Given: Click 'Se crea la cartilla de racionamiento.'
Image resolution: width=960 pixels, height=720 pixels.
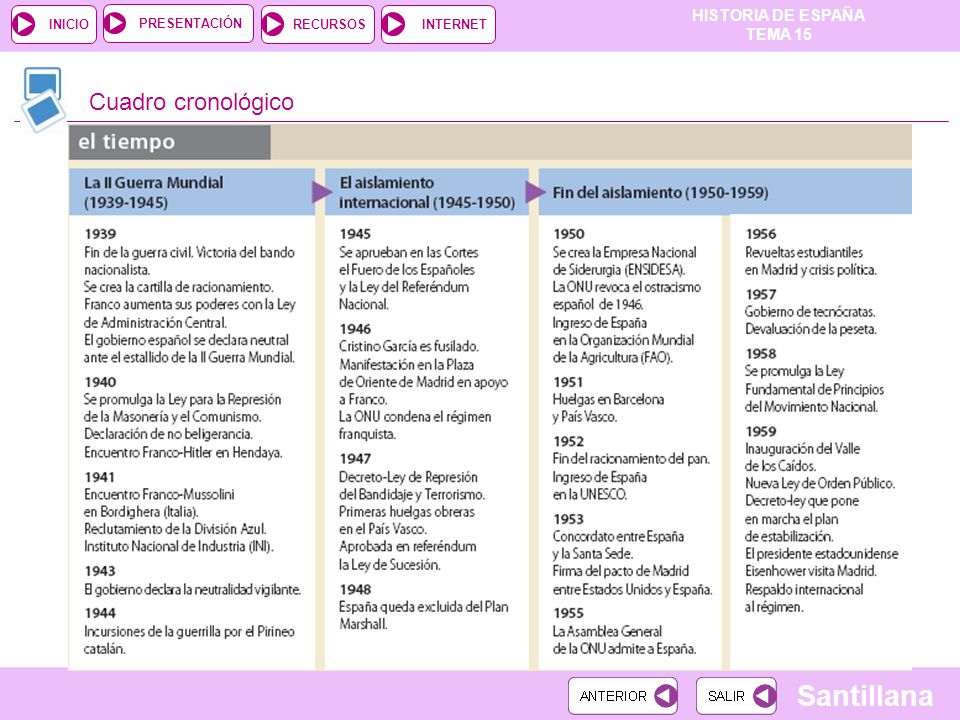Looking at the screenshot, I should (x=179, y=287).
